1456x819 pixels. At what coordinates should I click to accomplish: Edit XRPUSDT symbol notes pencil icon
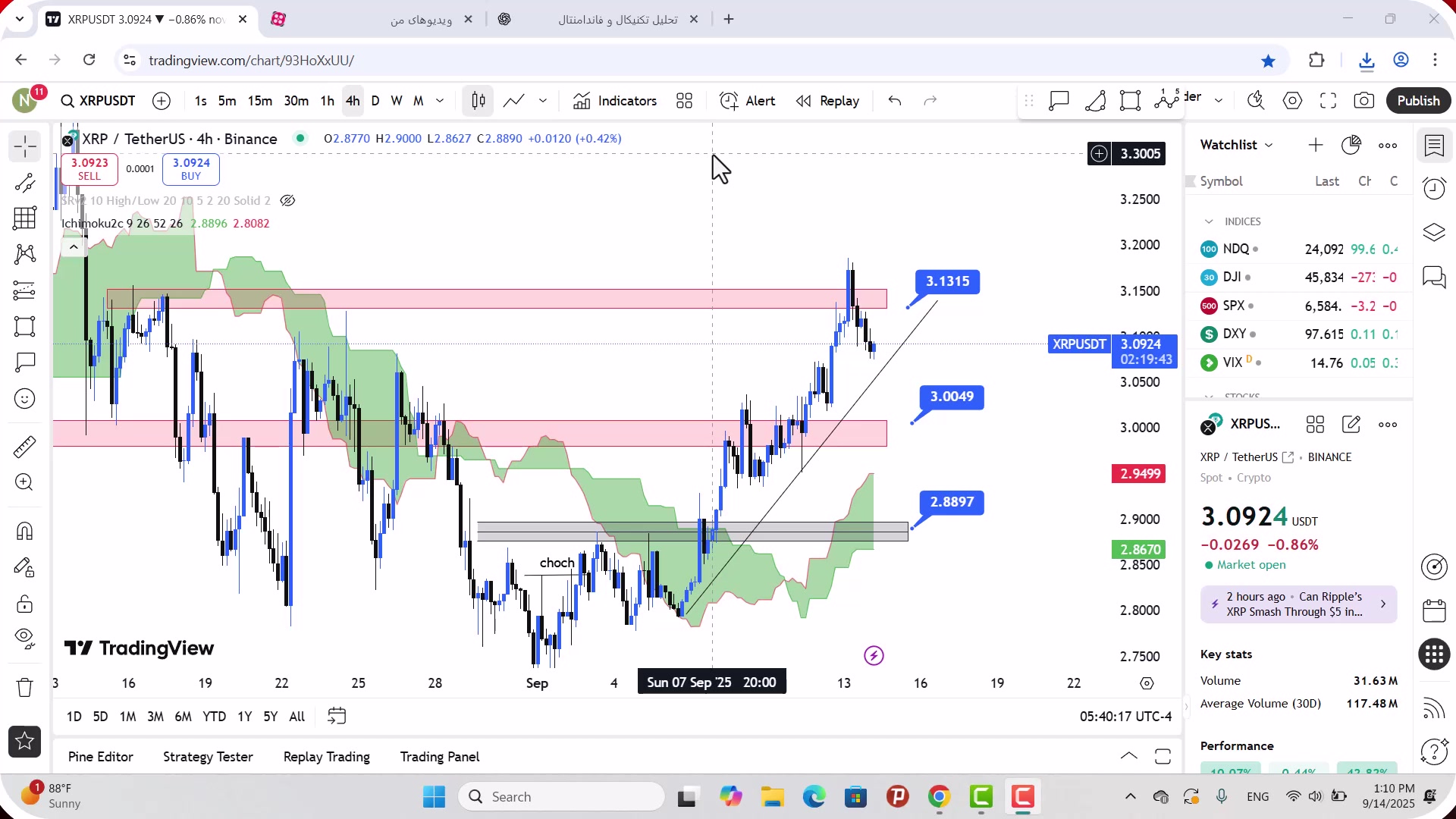[1351, 425]
